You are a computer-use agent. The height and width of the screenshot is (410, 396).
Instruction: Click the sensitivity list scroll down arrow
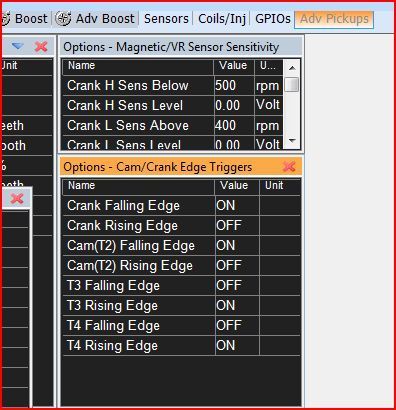click(292, 141)
